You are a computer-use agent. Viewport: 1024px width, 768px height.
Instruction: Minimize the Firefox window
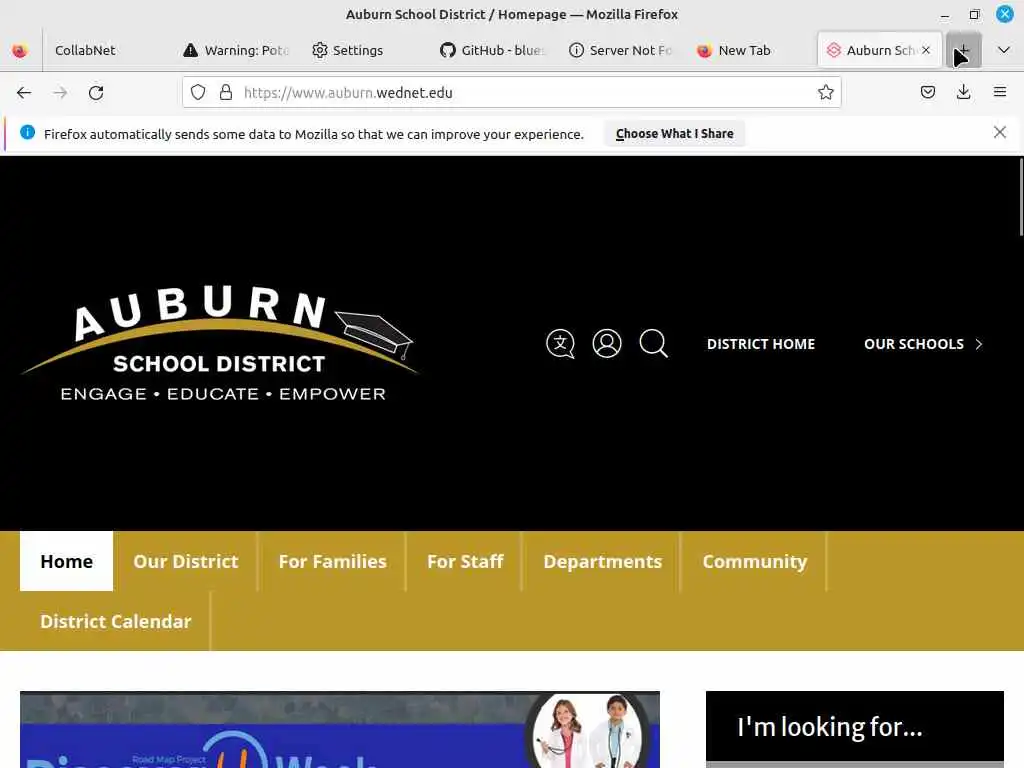(944, 14)
